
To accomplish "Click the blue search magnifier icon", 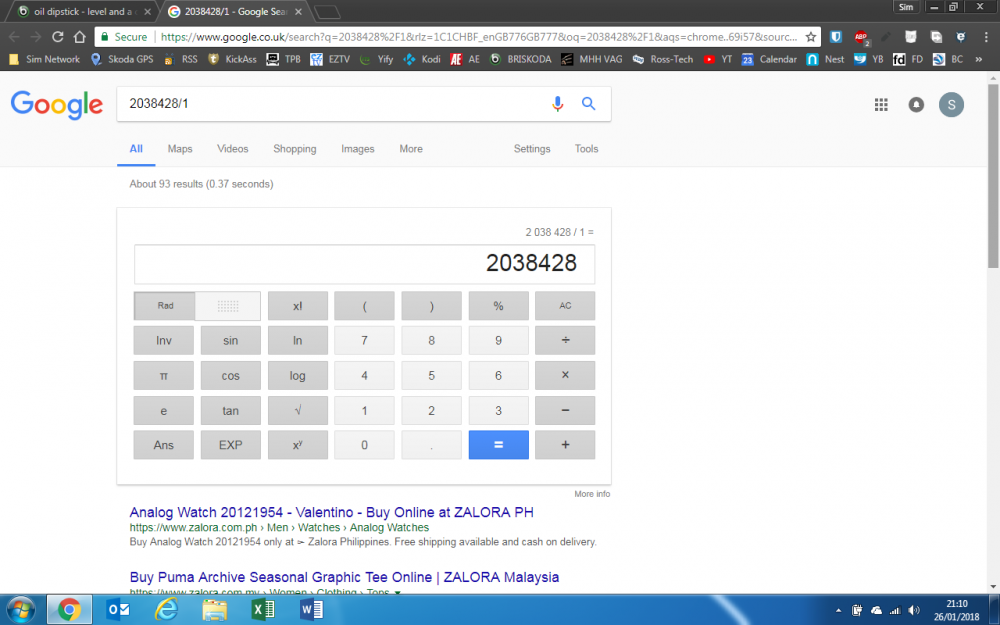I will (x=588, y=103).
